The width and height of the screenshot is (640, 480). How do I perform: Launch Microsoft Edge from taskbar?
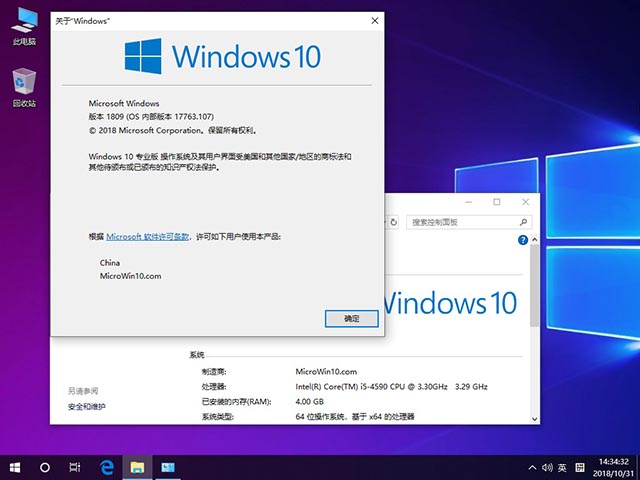pyautogui.click(x=107, y=467)
